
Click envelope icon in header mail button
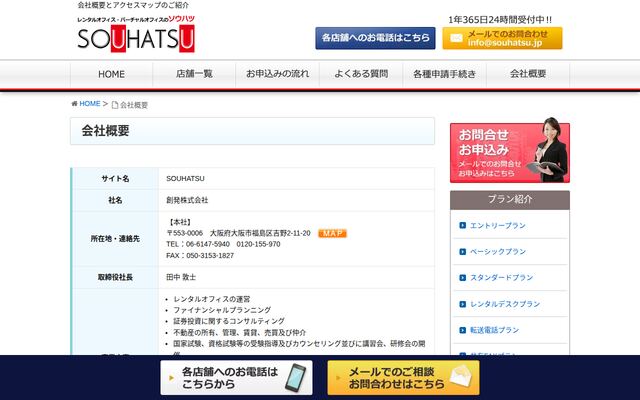[456, 38]
